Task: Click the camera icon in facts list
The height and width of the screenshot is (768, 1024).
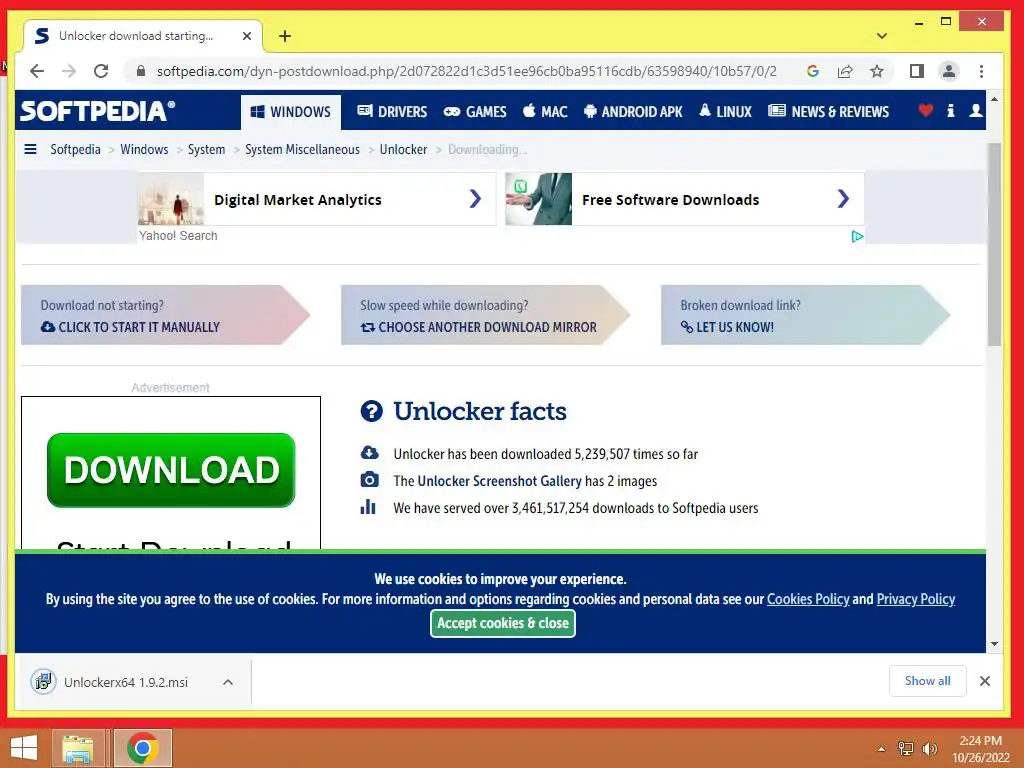Action: [x=370, y=480]
